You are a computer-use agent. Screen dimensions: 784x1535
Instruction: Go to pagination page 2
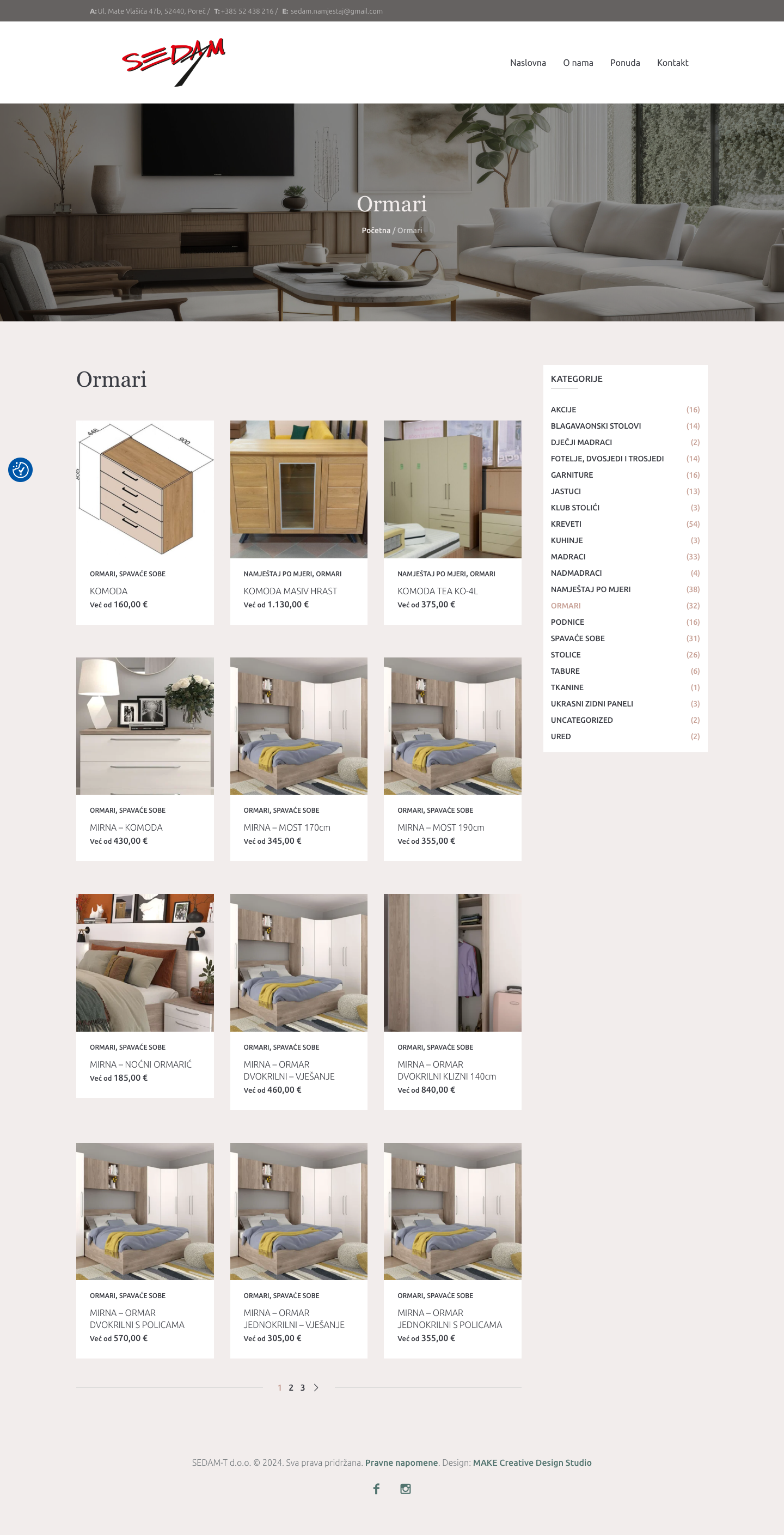[291, 1387]
